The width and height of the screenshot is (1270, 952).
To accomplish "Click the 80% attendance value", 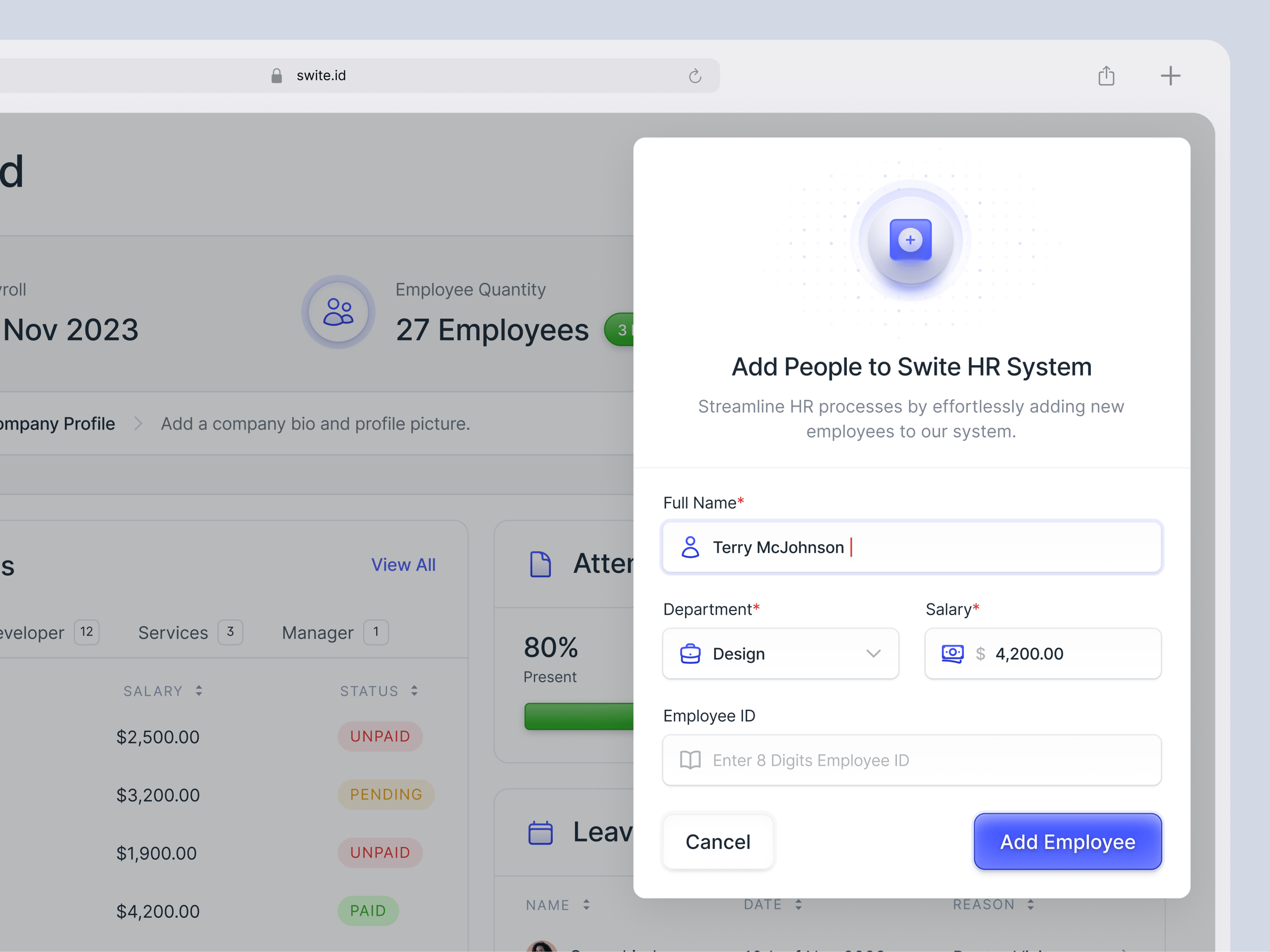I will (551, 647).
